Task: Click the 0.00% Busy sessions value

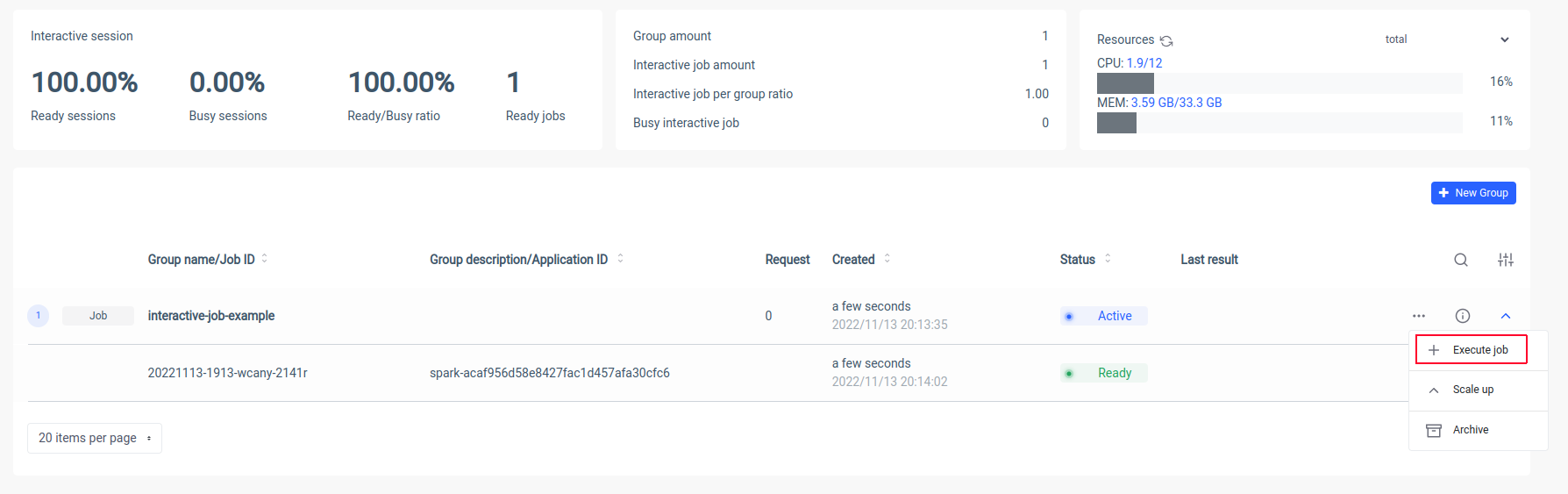Action: pos(227,82)
